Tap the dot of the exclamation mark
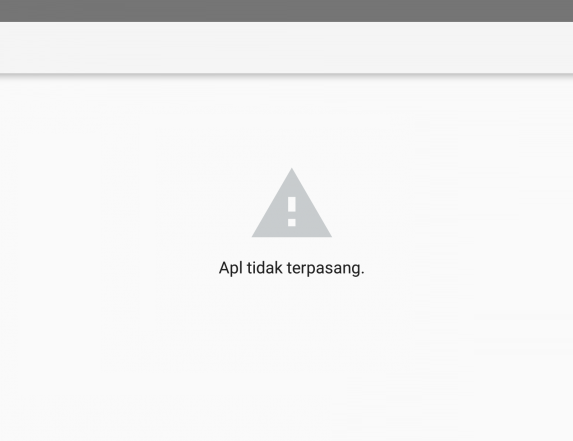Screen dimensions: 573x441 point(292,223)
